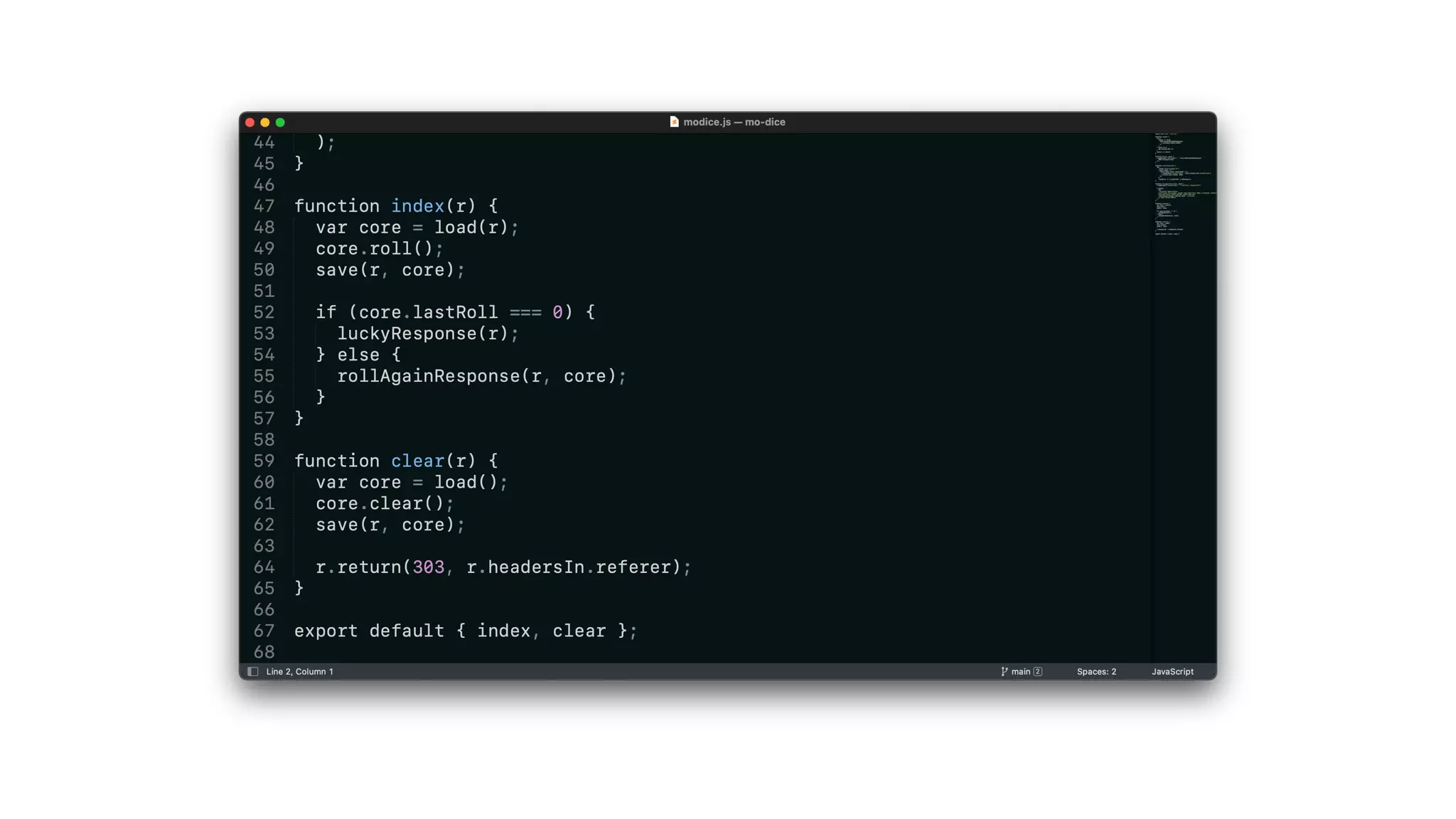
Task: Place cursor on the index function name
Action: coord(417,206)
